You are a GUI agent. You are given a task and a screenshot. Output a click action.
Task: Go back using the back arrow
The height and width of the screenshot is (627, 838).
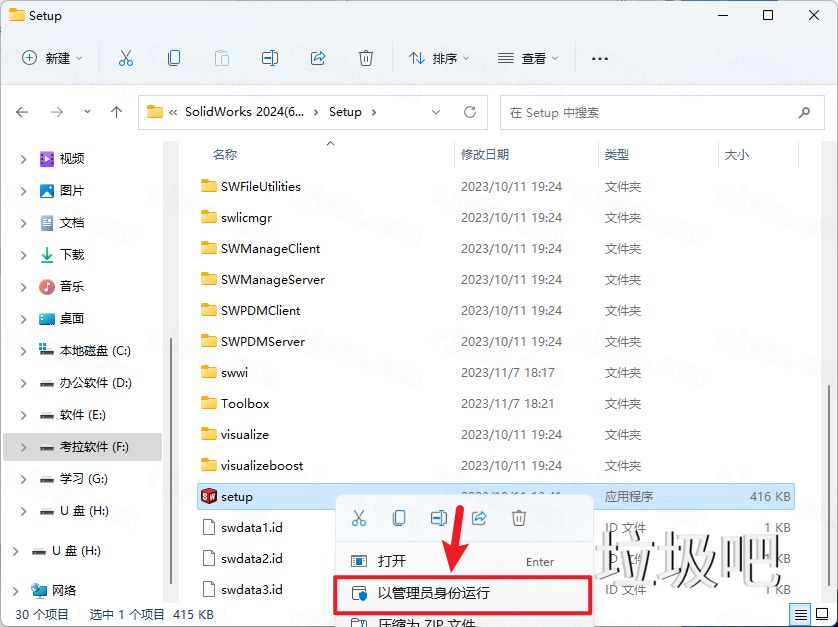pyautogui.click(x=22, y=112)
